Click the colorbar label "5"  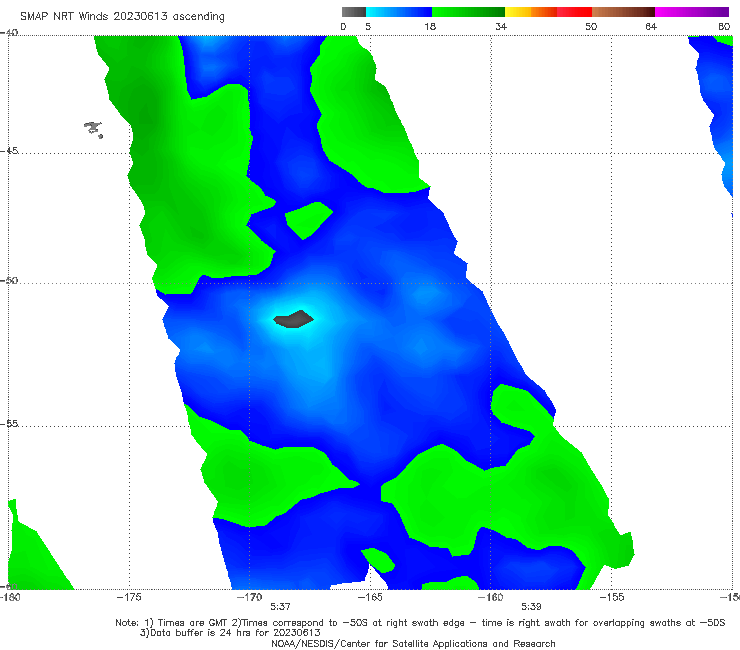coord(368,26)
